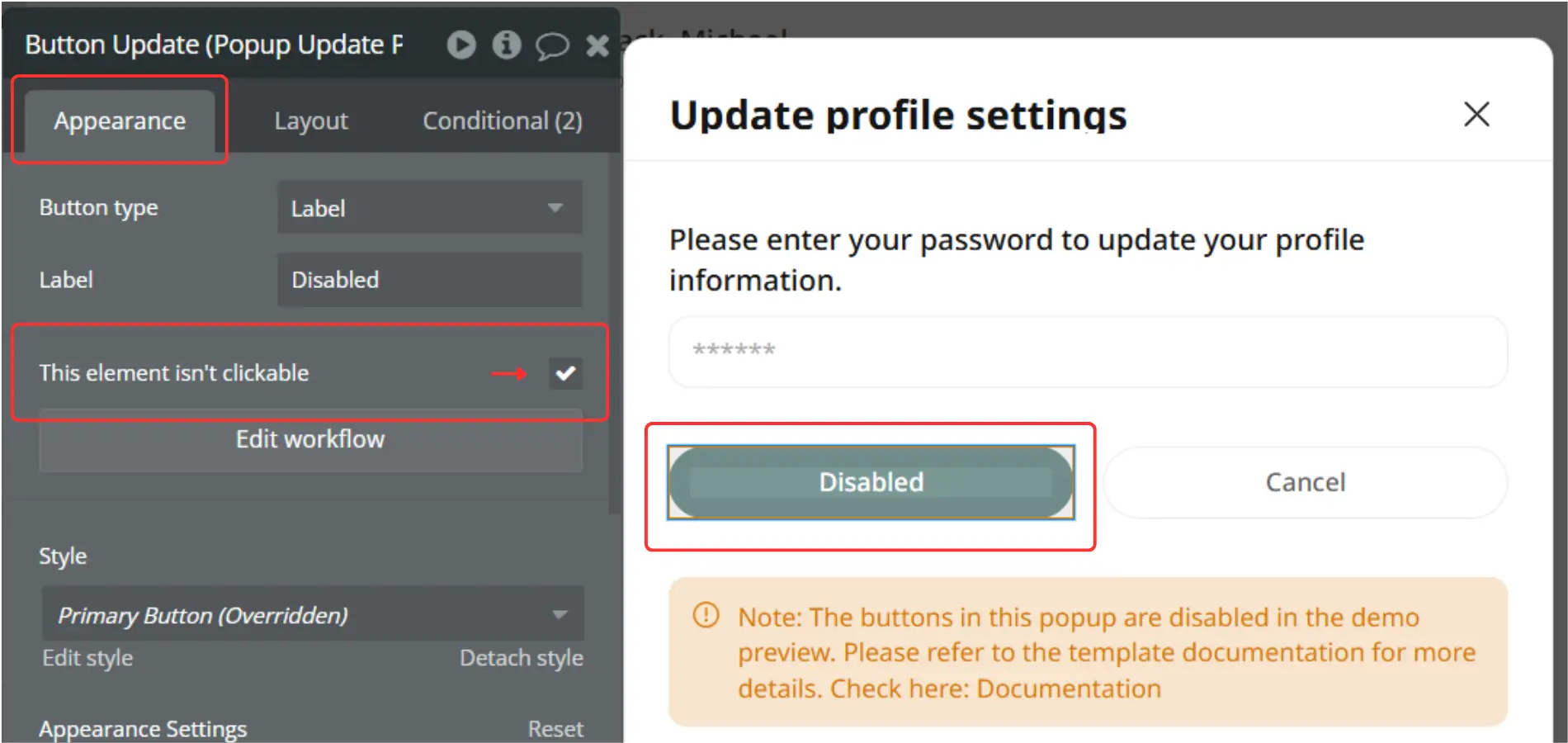Image resolution: width=1568 pixels, height=743 pixels.
Task: Toggle "This element isn't clickable" checkbox
Action: (x=565, y=373)
